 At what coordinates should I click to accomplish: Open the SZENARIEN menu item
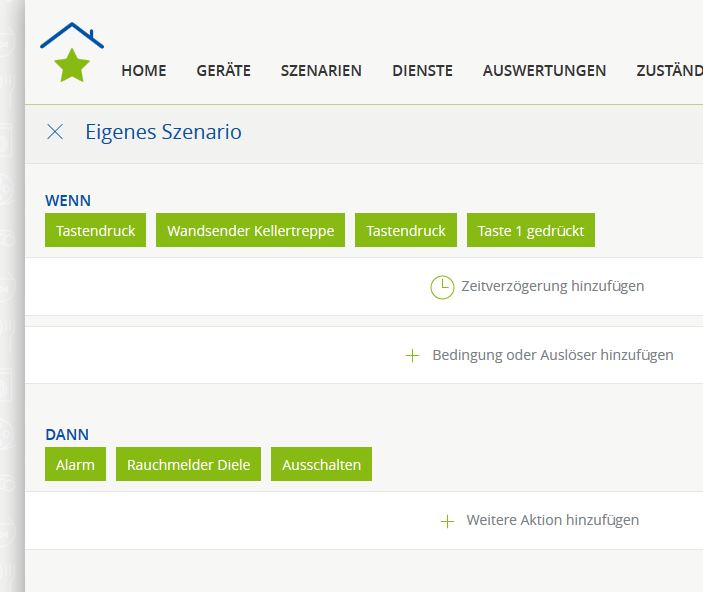[x=321, y=71]
